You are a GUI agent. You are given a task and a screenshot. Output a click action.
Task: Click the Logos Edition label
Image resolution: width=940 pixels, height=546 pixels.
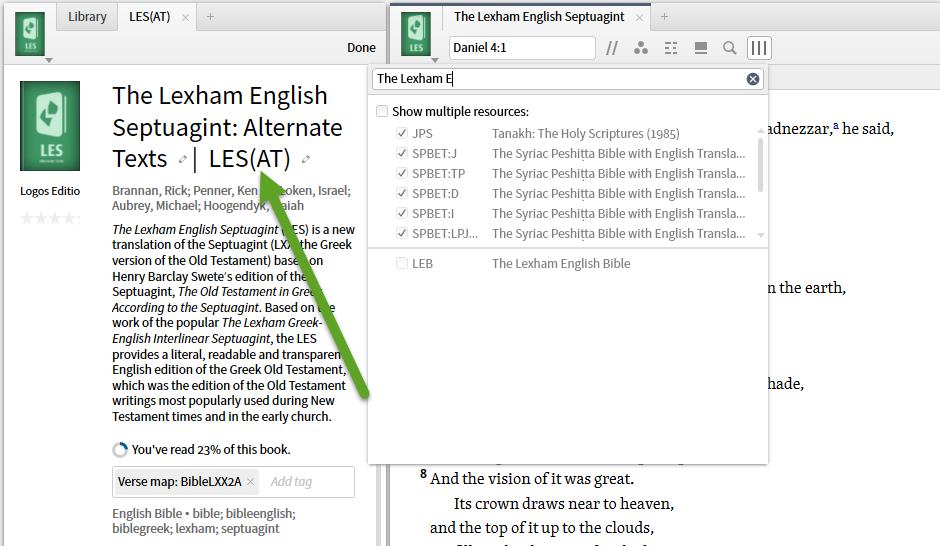50,191
